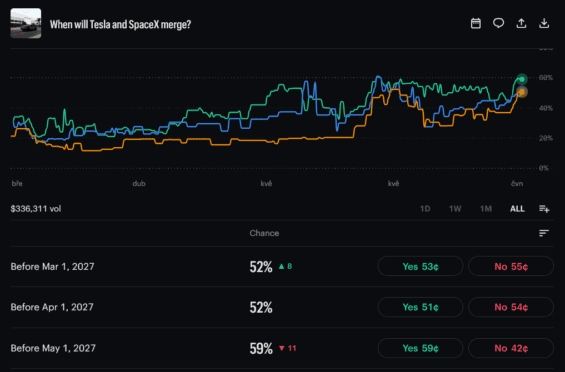Screen dimensions: 565x372
Task: Open the calendar icon in header
Action: click(x=476, y=24)
